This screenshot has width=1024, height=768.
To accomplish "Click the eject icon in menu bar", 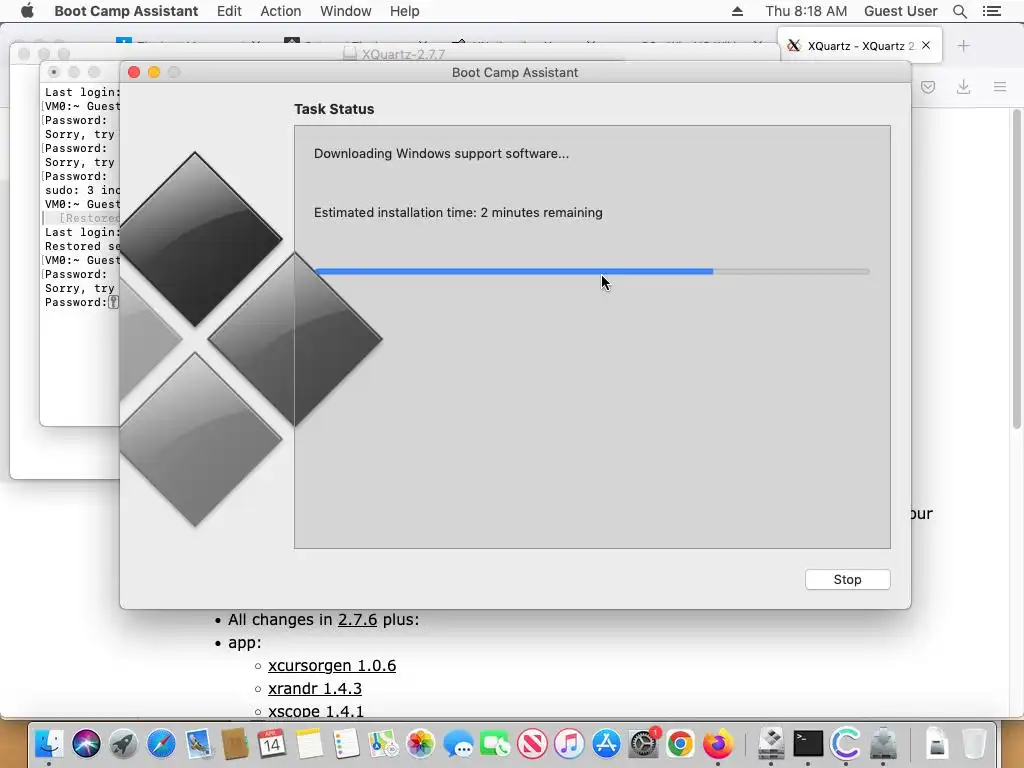I will tap(737, 11).
